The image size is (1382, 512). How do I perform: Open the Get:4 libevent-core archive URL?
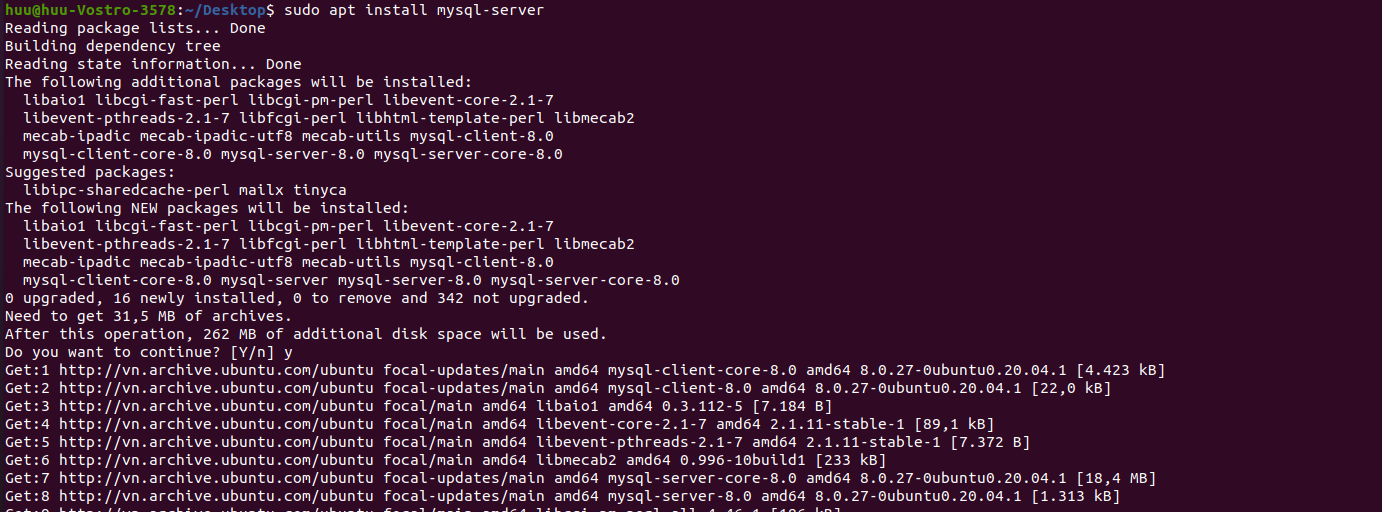(216, 424)
